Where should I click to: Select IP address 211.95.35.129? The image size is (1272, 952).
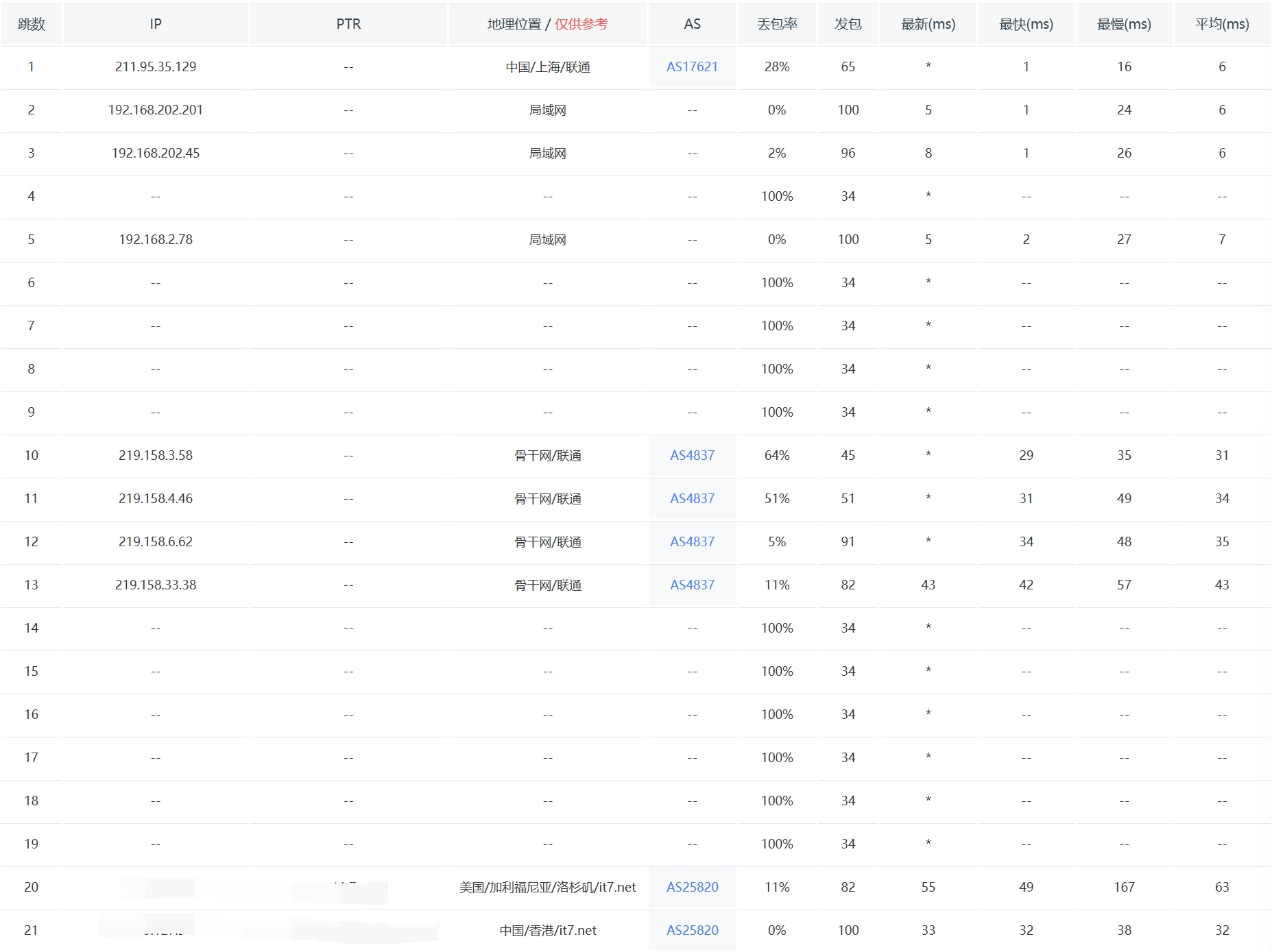[156, 66]
